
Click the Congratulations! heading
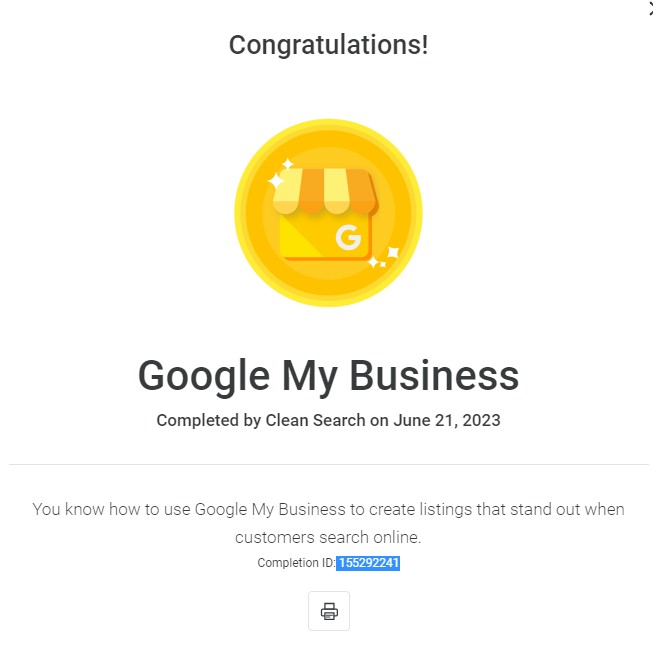click(x=328, y=45)
